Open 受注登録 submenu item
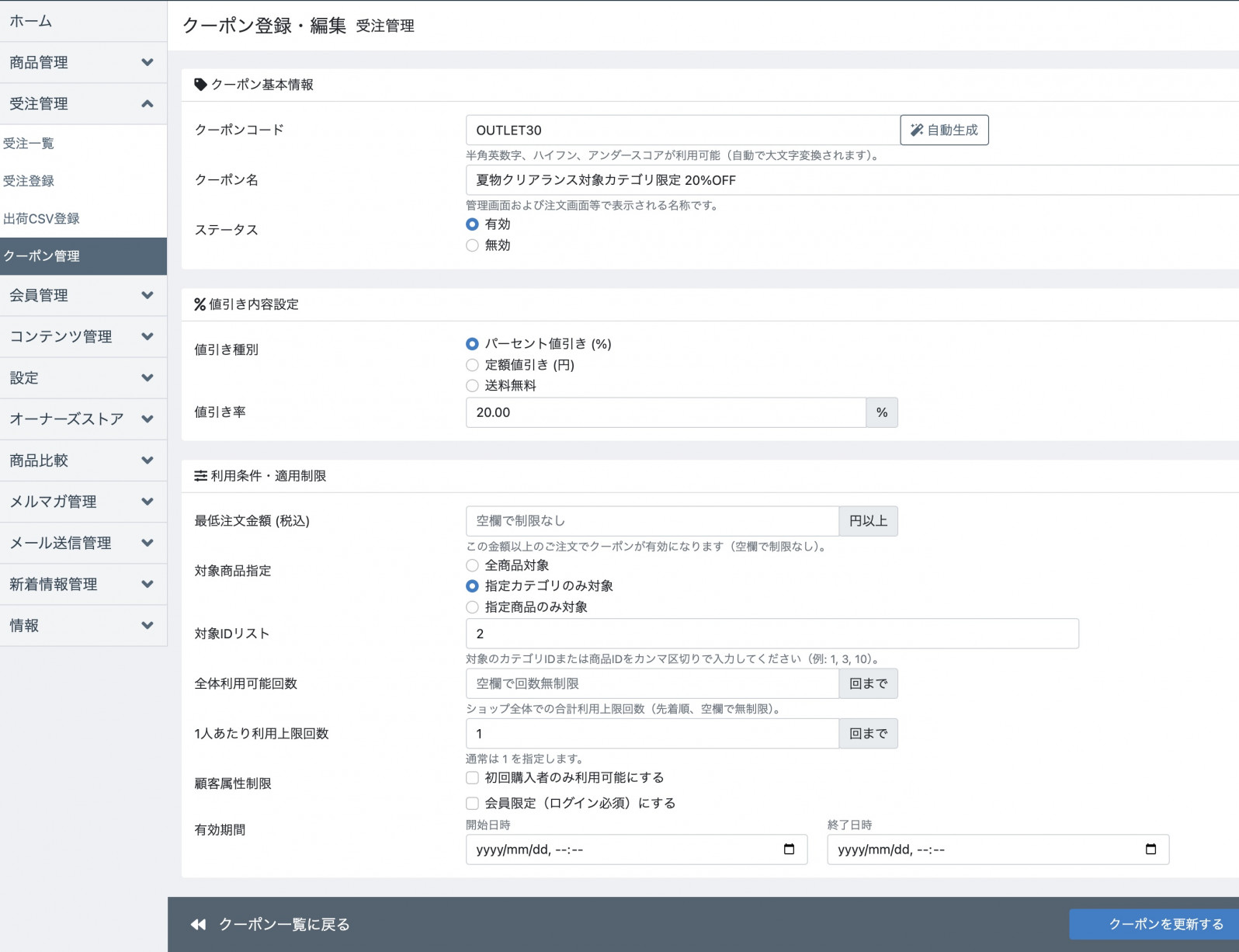The image size is (1239, 952). (x=83, y=181)
